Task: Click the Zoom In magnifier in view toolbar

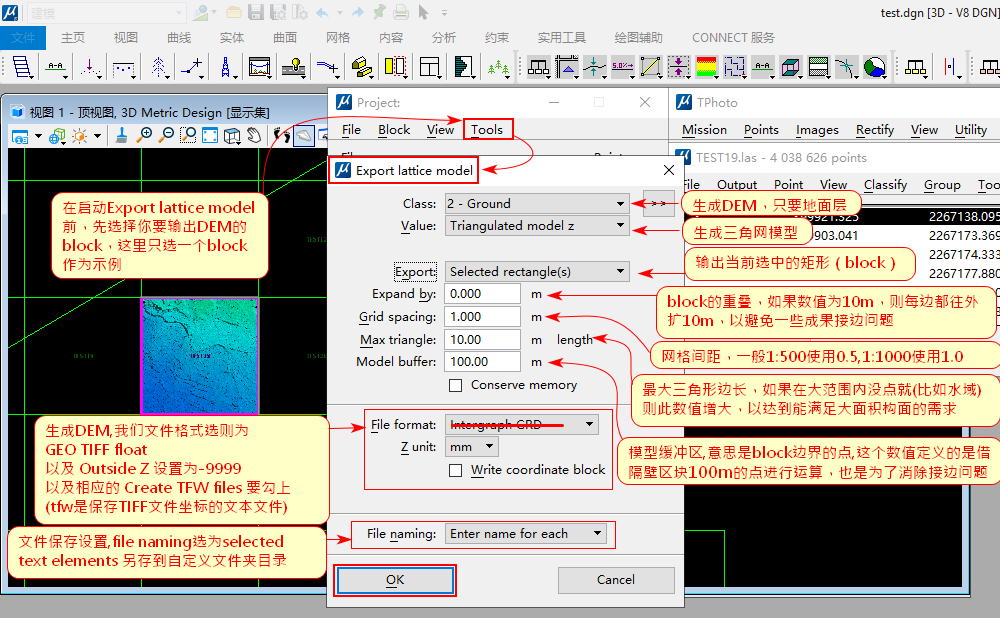Action: click(x=145, y=135)
